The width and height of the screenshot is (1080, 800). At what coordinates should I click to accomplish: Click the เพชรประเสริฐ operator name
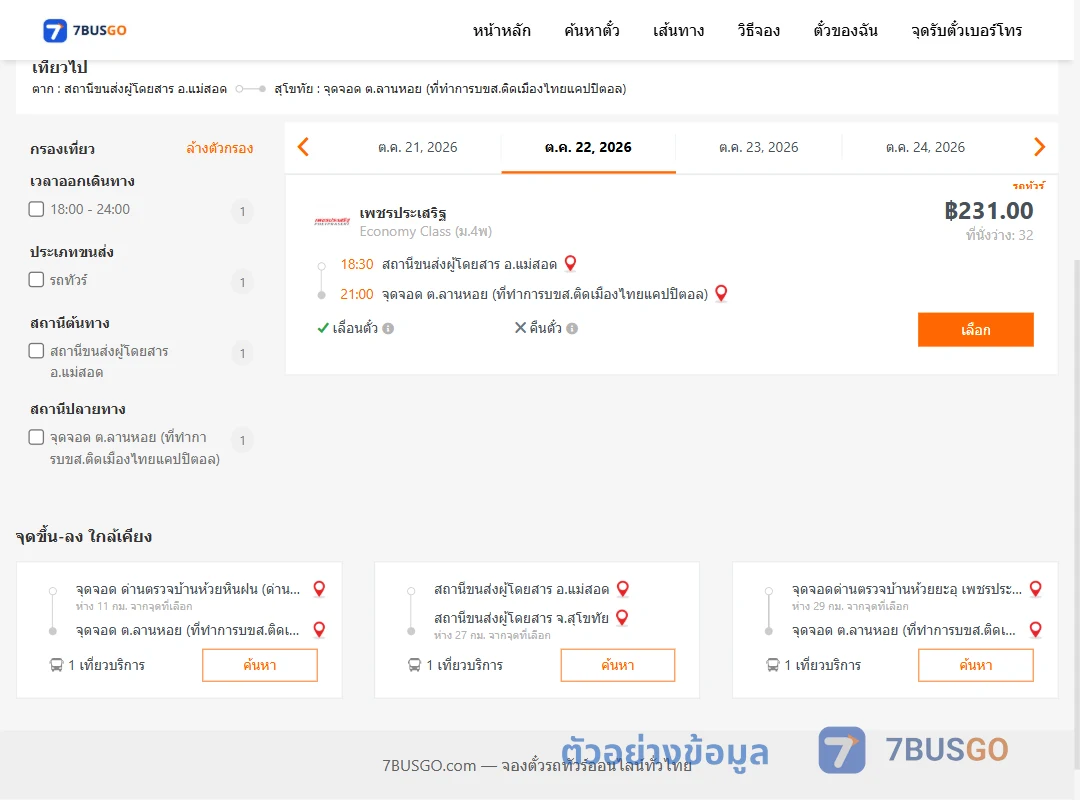(x=403, y=212)
